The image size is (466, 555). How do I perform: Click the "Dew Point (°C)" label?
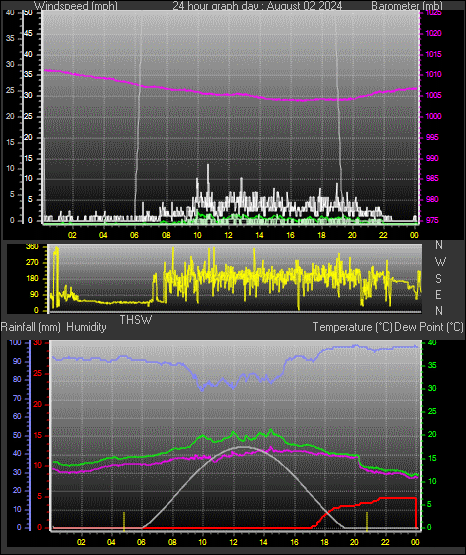coord(429,327)
